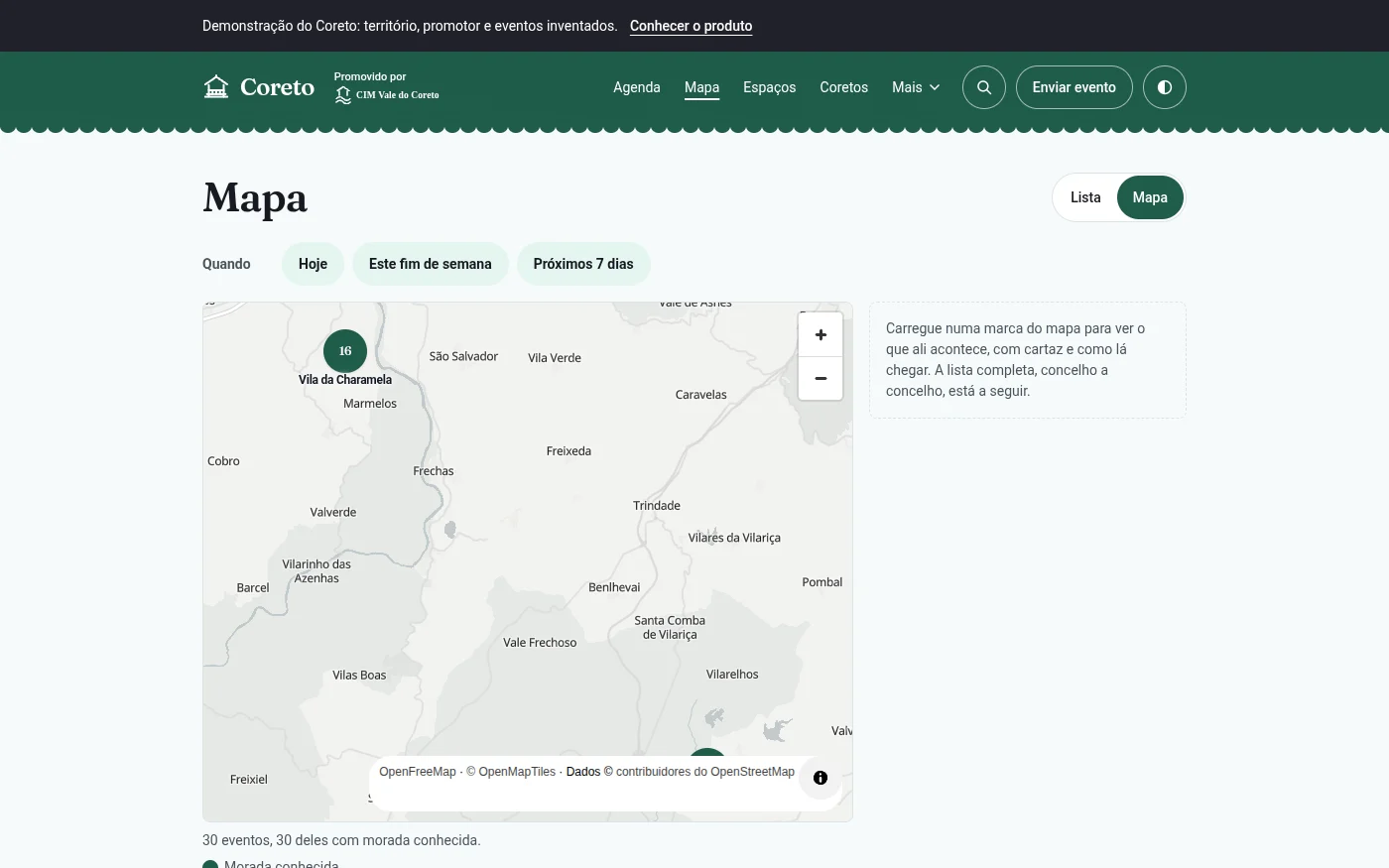Open the Mapa navigation item

coord(701,87)
